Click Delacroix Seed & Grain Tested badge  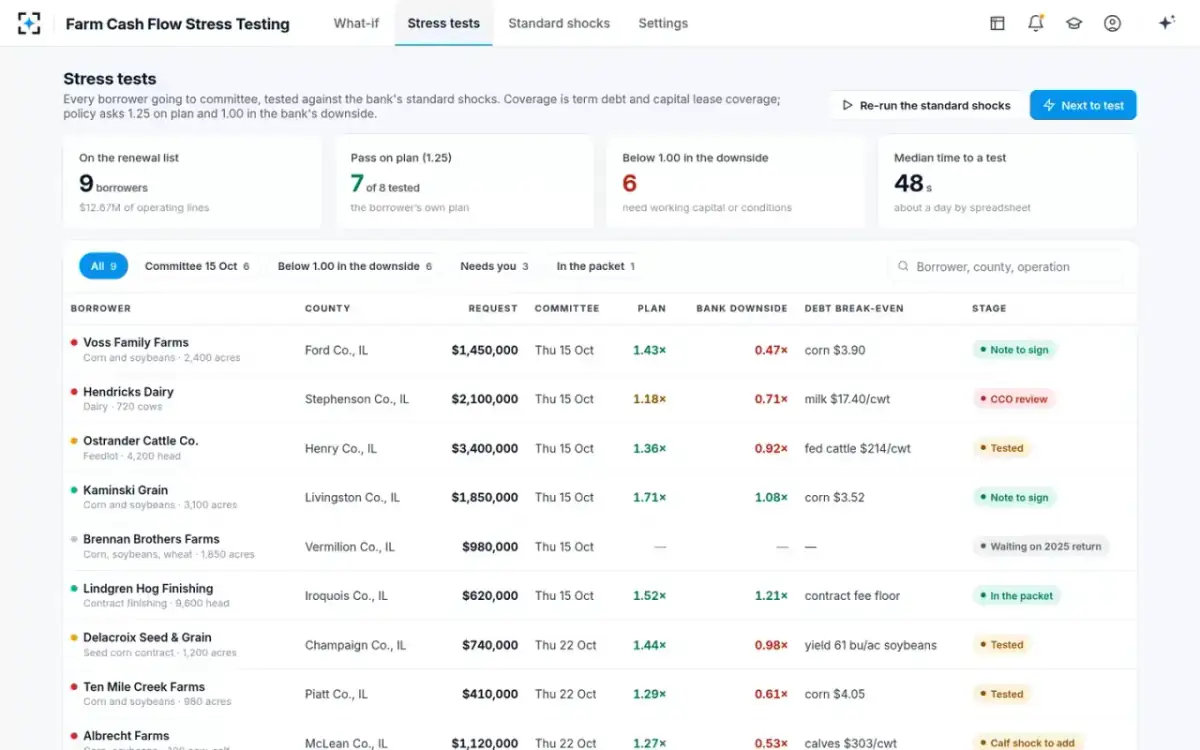(1002, 645)
